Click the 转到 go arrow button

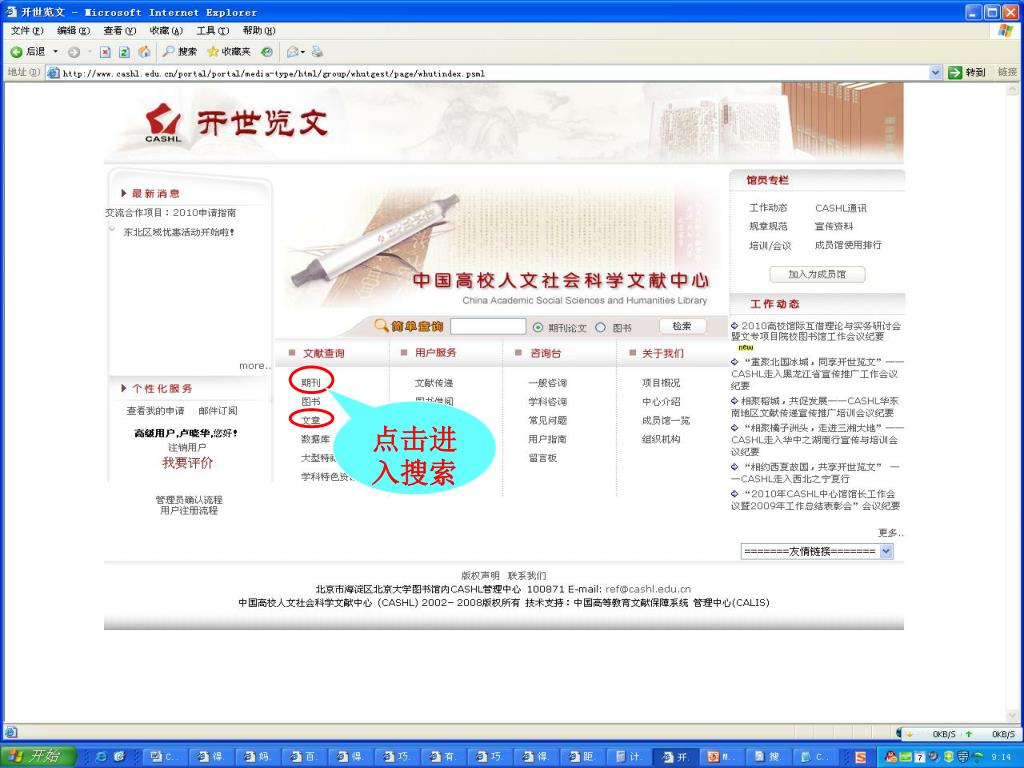(966, 72)
